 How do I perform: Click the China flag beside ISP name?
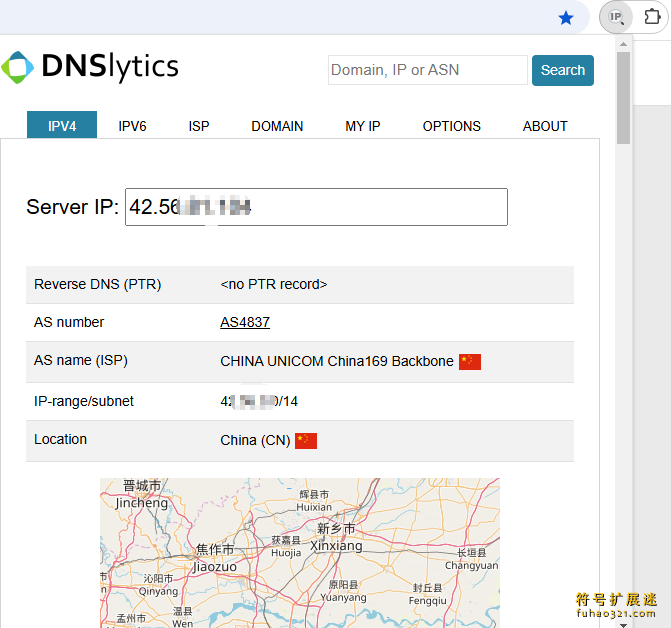click(x=470, y=361)
